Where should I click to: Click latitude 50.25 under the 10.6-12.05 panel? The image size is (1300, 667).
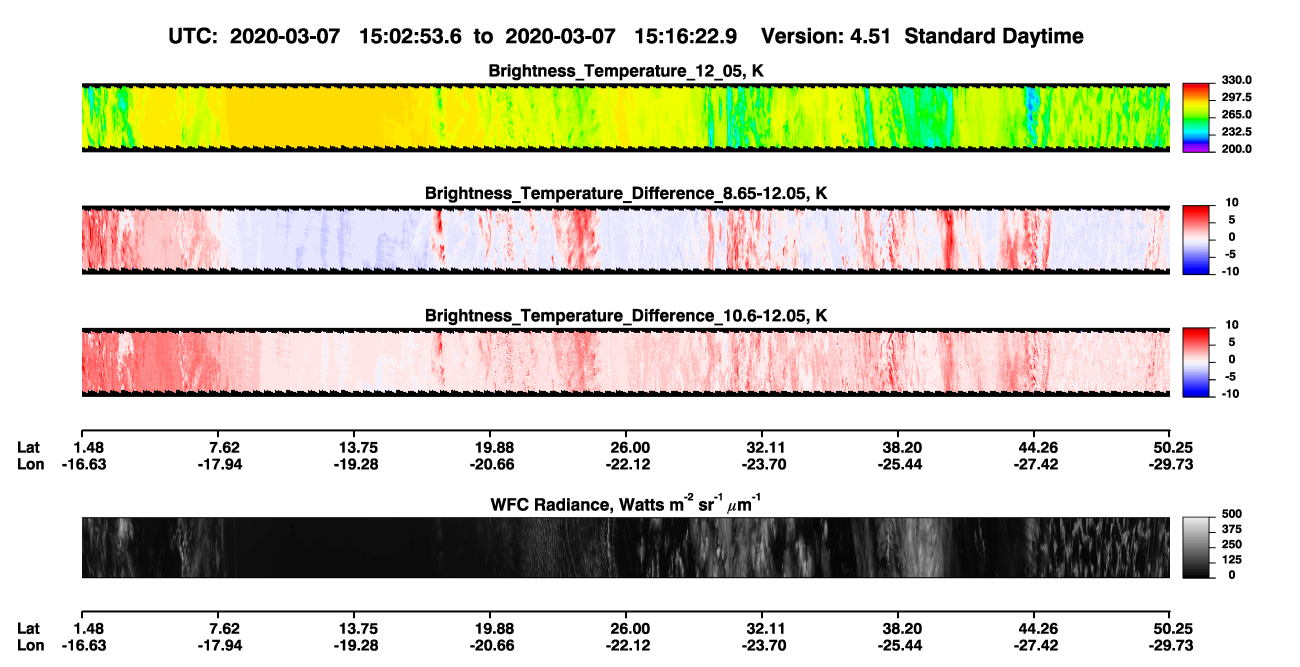click(1170, 447)
